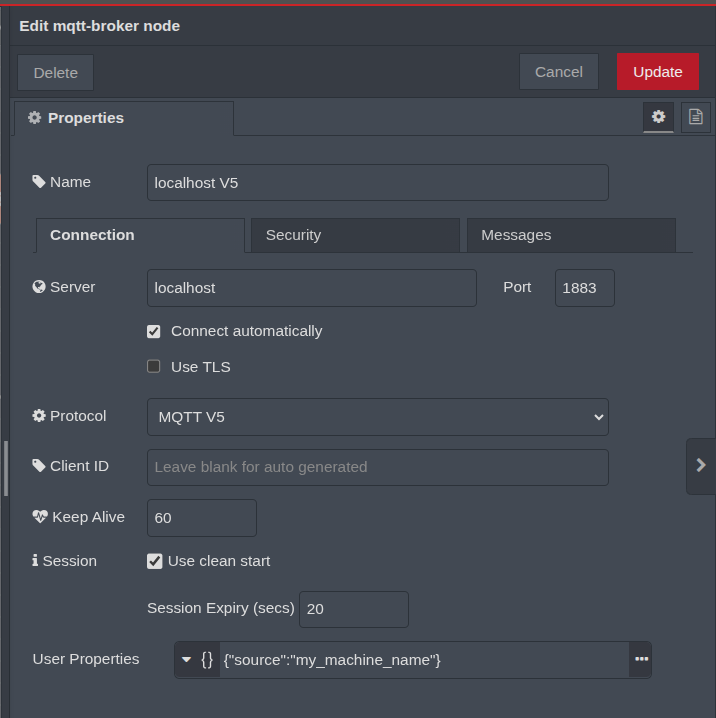Delete this mqtt-broker node
The width and height of the screenshot is (716, 718).
click(56, 73)
